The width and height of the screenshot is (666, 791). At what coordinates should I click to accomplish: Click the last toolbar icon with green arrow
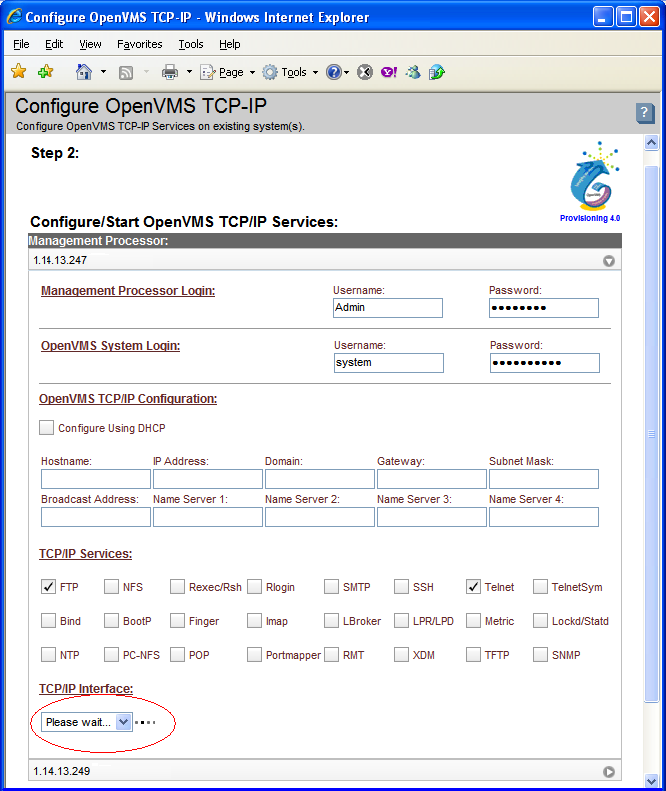[x=437, y=72]
